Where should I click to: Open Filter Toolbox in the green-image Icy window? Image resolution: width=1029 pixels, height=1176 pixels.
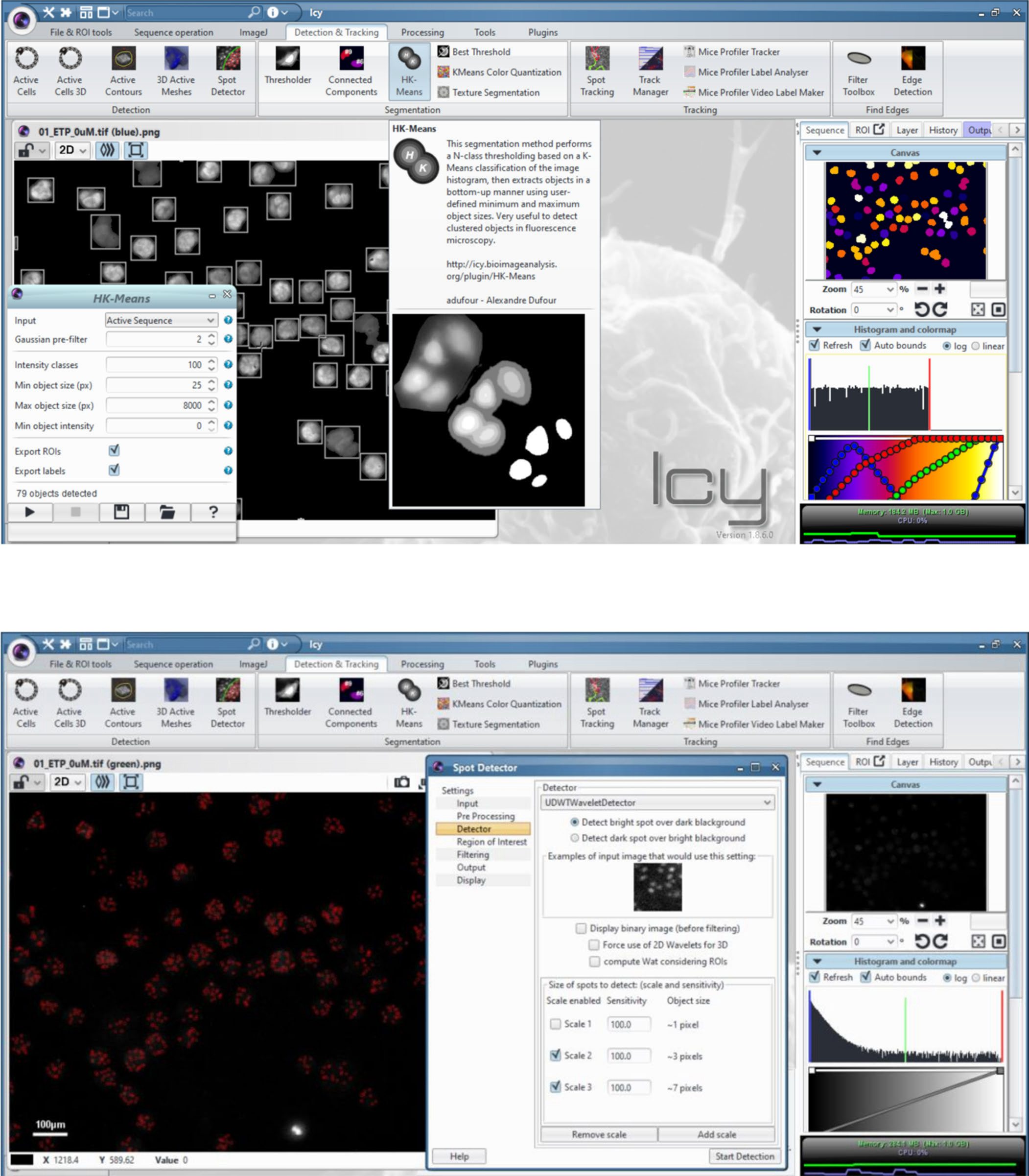[x=859, y=704]
